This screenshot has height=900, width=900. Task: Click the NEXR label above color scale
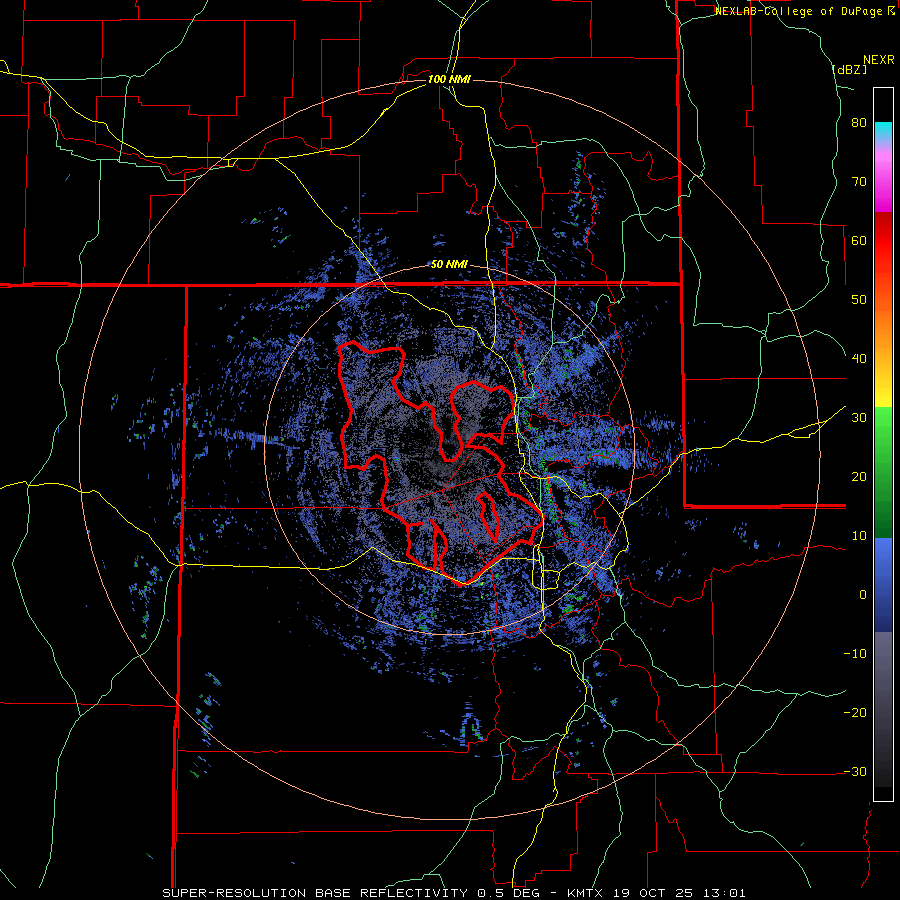tap(879, 60)
